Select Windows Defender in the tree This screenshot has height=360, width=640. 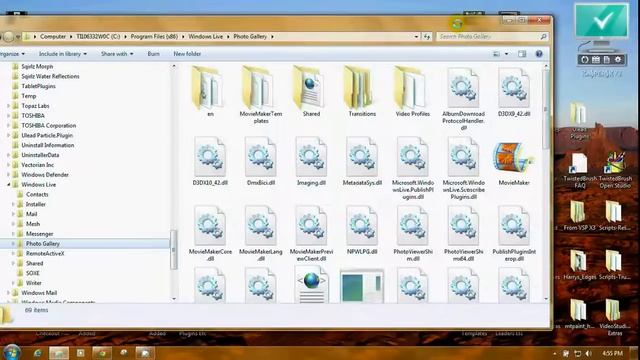click(45, 175)
